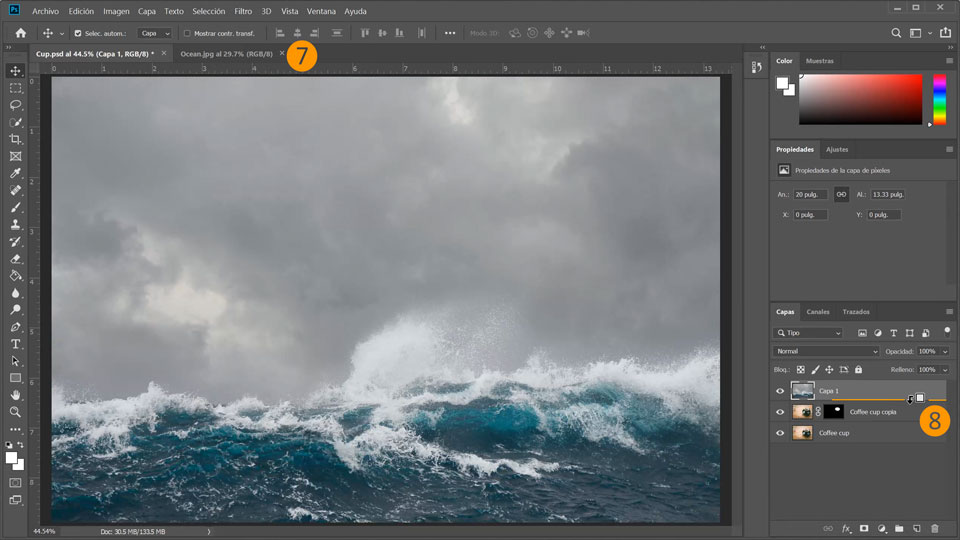This screenshot has height=540, width=960.
Task: Hide the Coffee cup layer
Action: pos(780,433)
